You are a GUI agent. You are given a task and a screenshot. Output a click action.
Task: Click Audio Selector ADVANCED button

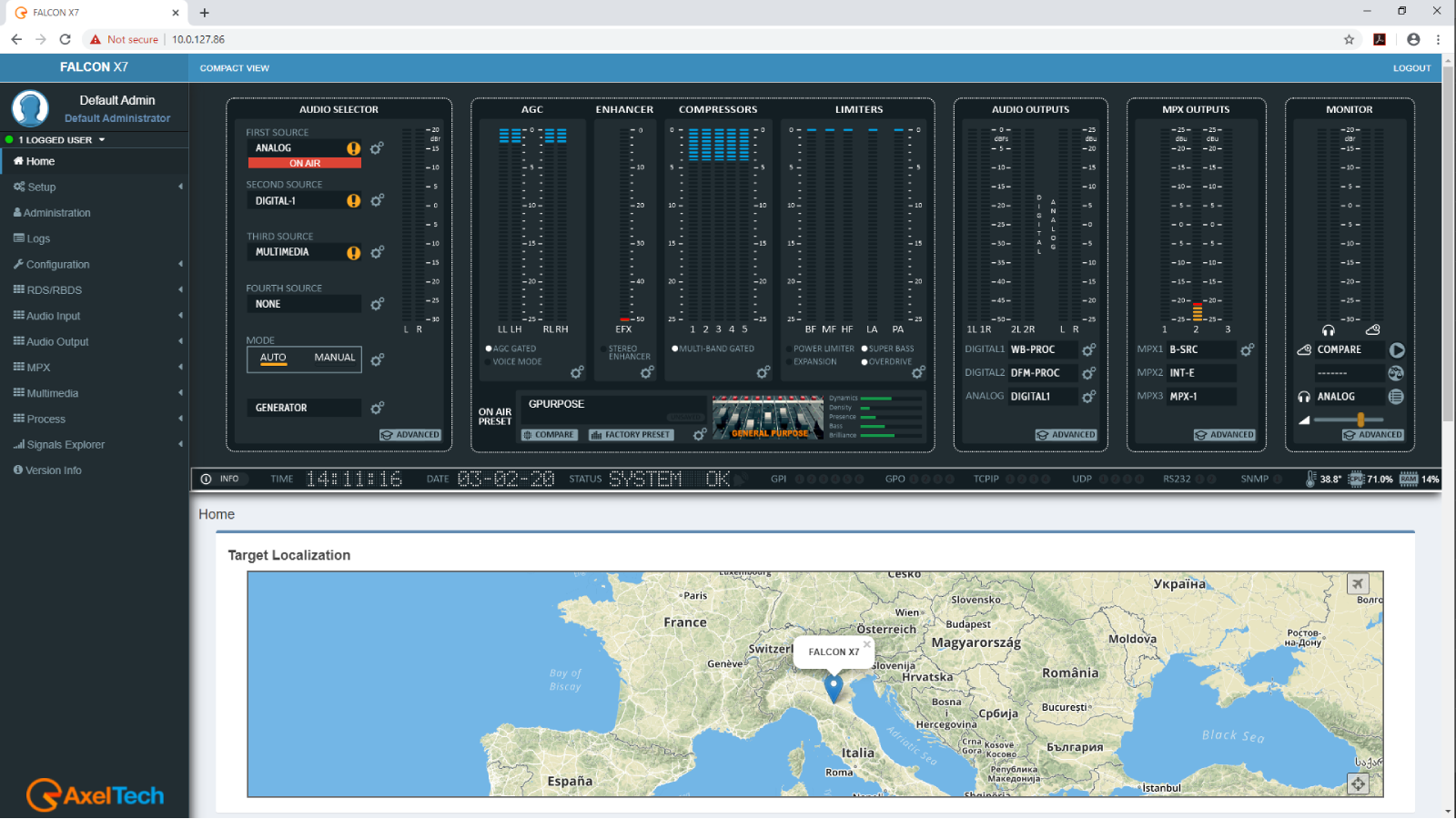tap(410, 435)
